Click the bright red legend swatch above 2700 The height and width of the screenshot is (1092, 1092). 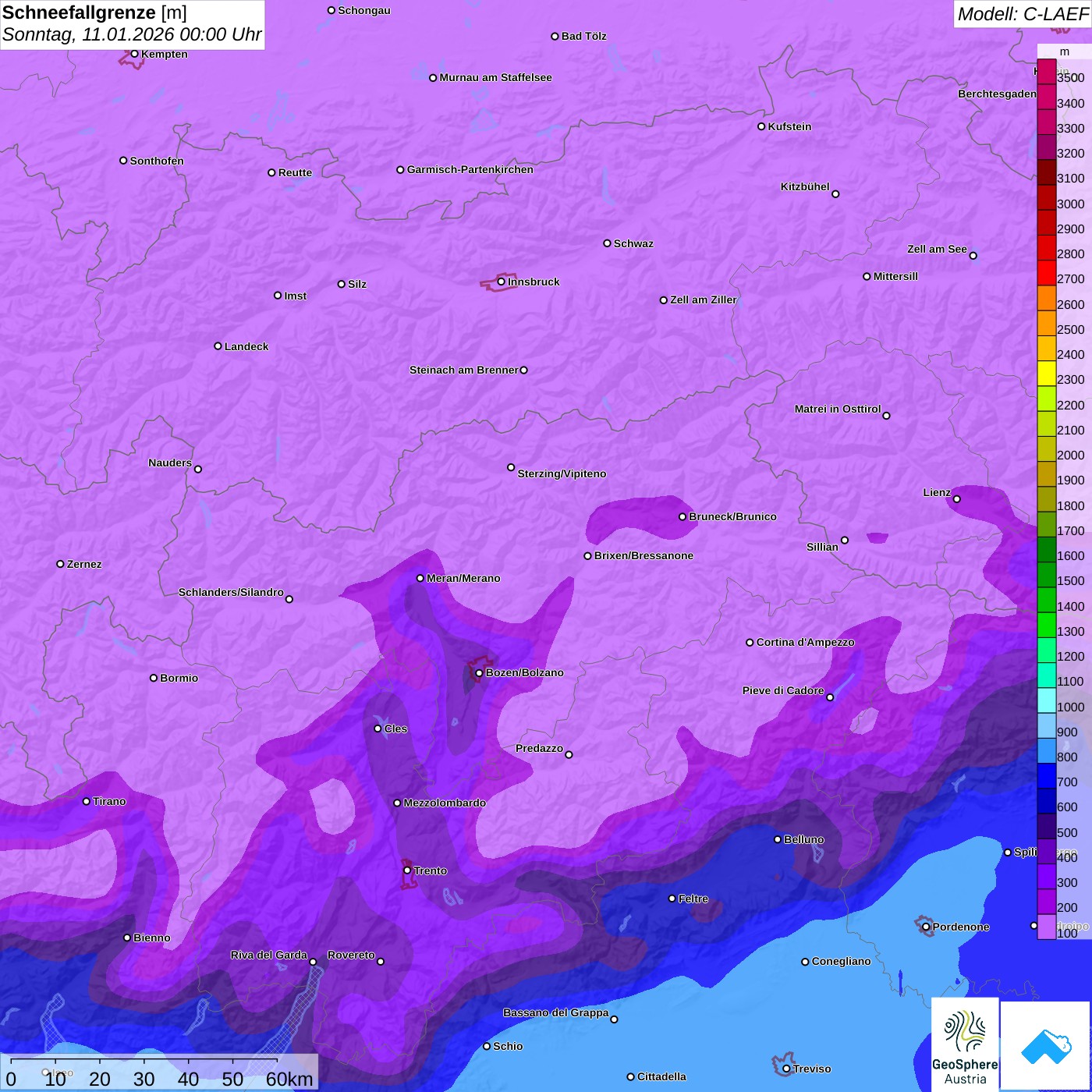1046,272
